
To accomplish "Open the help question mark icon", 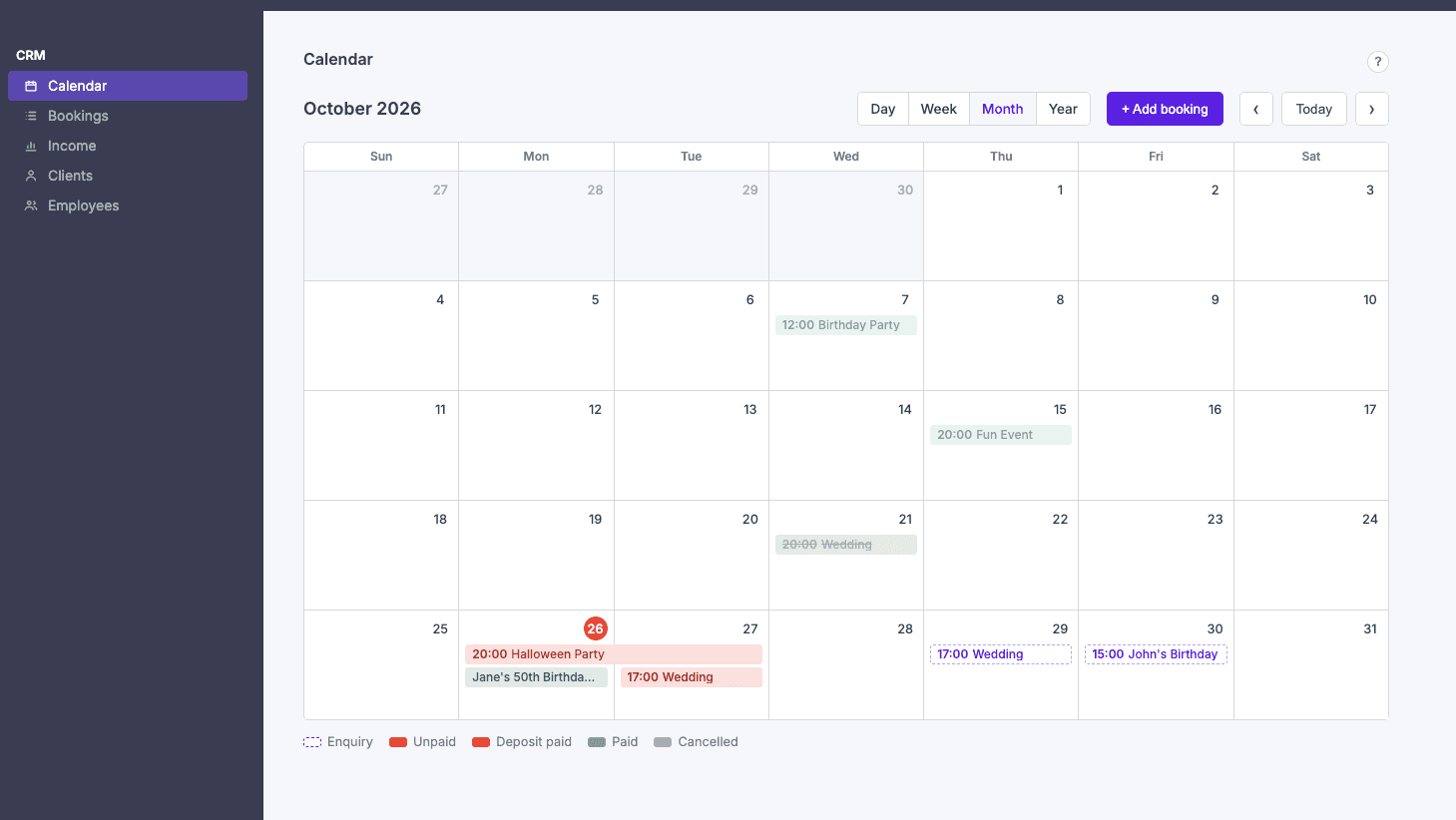I will (1378, 62).
